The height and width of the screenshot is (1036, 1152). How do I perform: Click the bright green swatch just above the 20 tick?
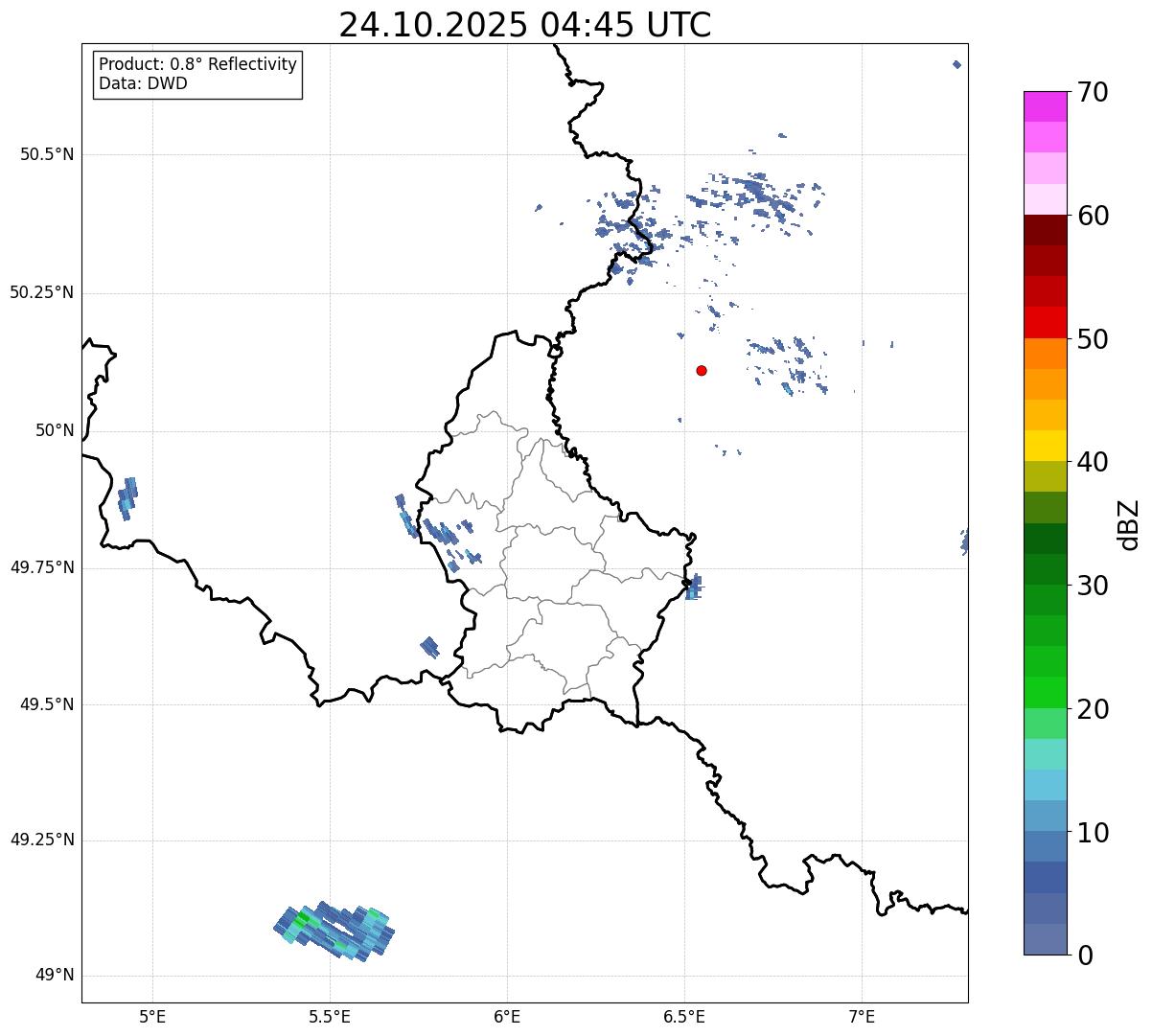[x=1045, y=693]
